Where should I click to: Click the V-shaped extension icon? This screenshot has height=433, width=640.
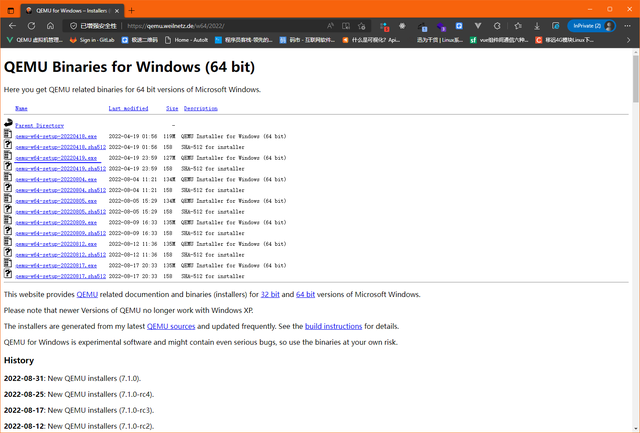tap(478, 26)
